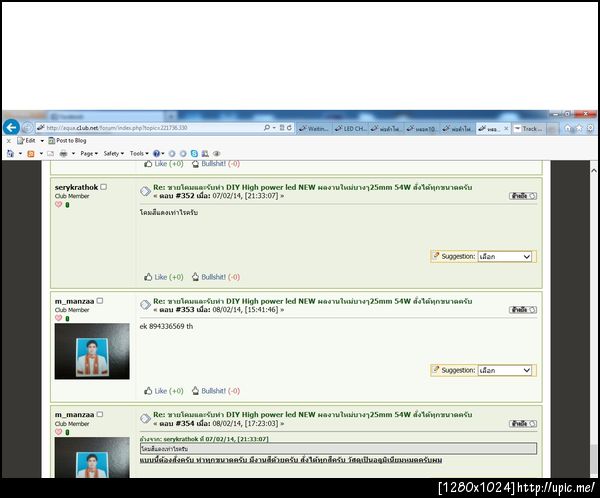Click thumbs-up Like icon on post #352
The height and width of the screenshot is (498, 600).
pyautogui.click(x=148, y=277)
